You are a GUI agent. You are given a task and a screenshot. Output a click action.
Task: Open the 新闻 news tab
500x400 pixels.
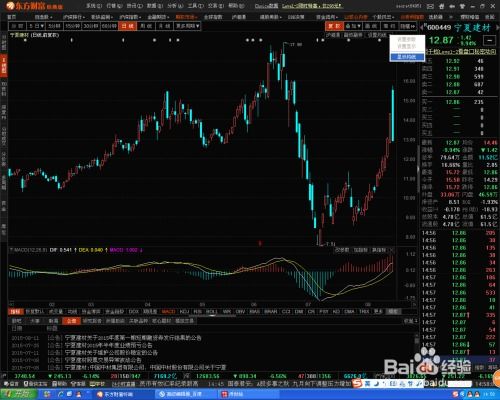pyautogui.click(x=53, y=321)
